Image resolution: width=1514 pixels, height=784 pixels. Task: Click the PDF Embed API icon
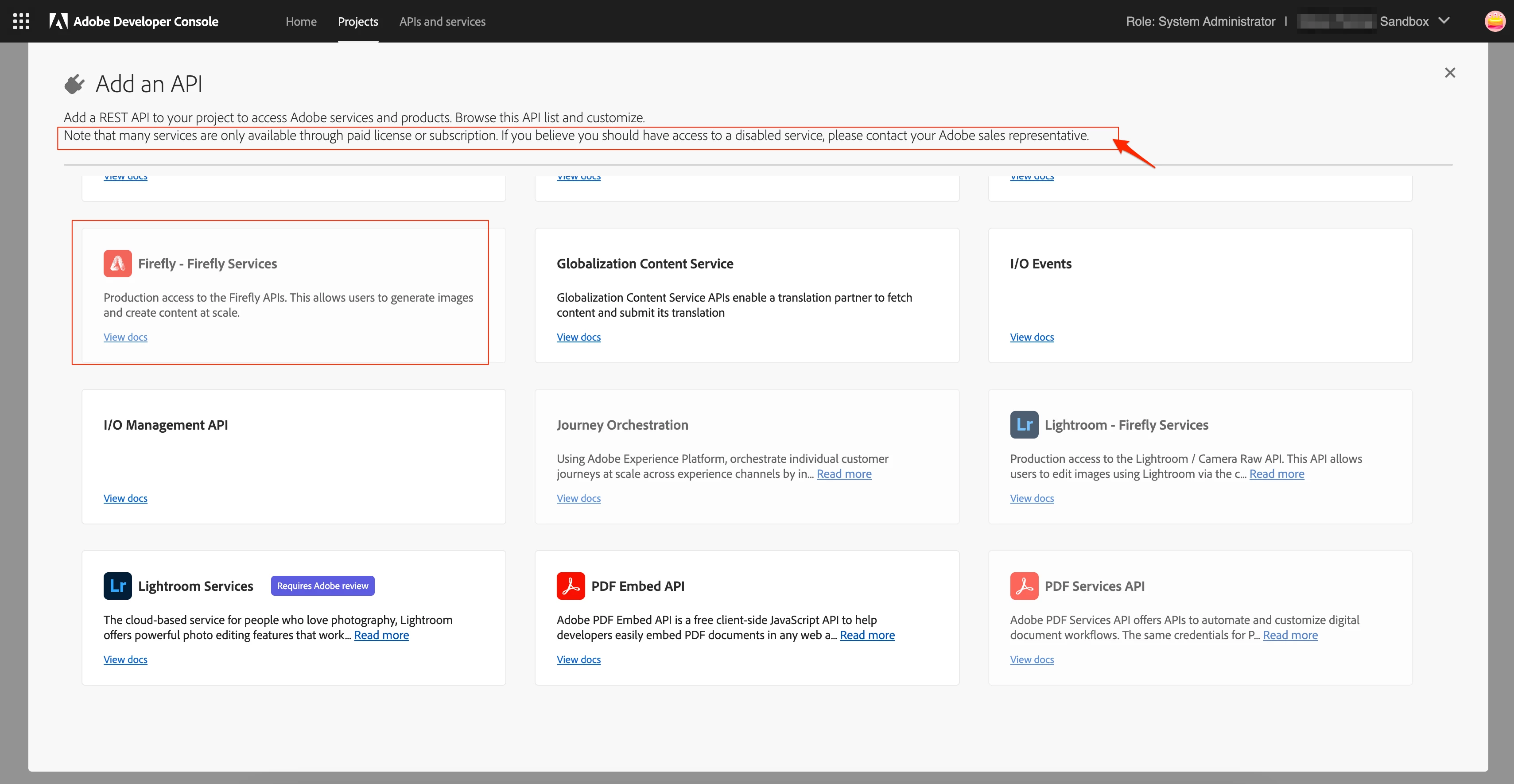570,586
